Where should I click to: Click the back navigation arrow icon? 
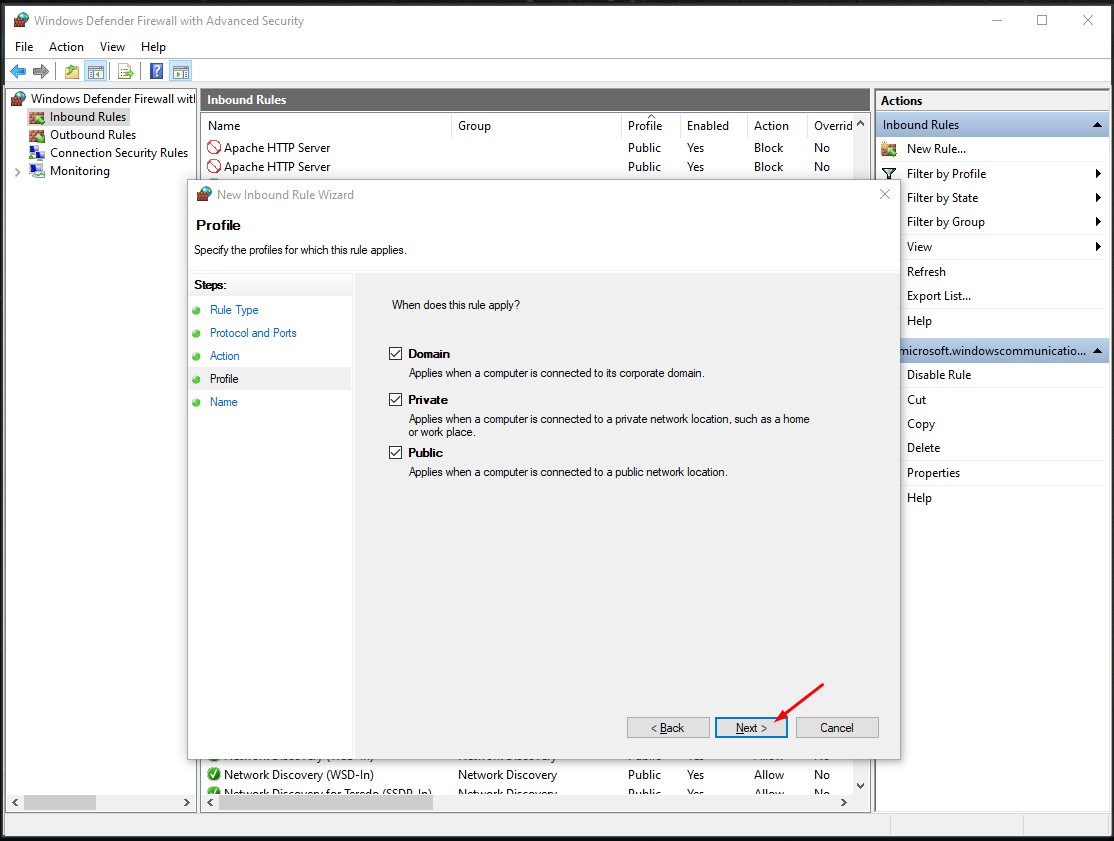click(x=17, y=70)
